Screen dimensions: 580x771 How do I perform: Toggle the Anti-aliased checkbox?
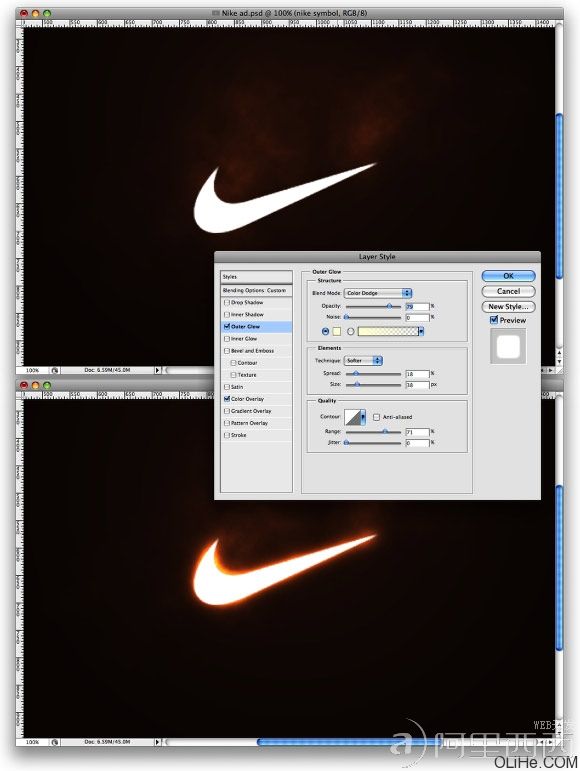(377, 417)
